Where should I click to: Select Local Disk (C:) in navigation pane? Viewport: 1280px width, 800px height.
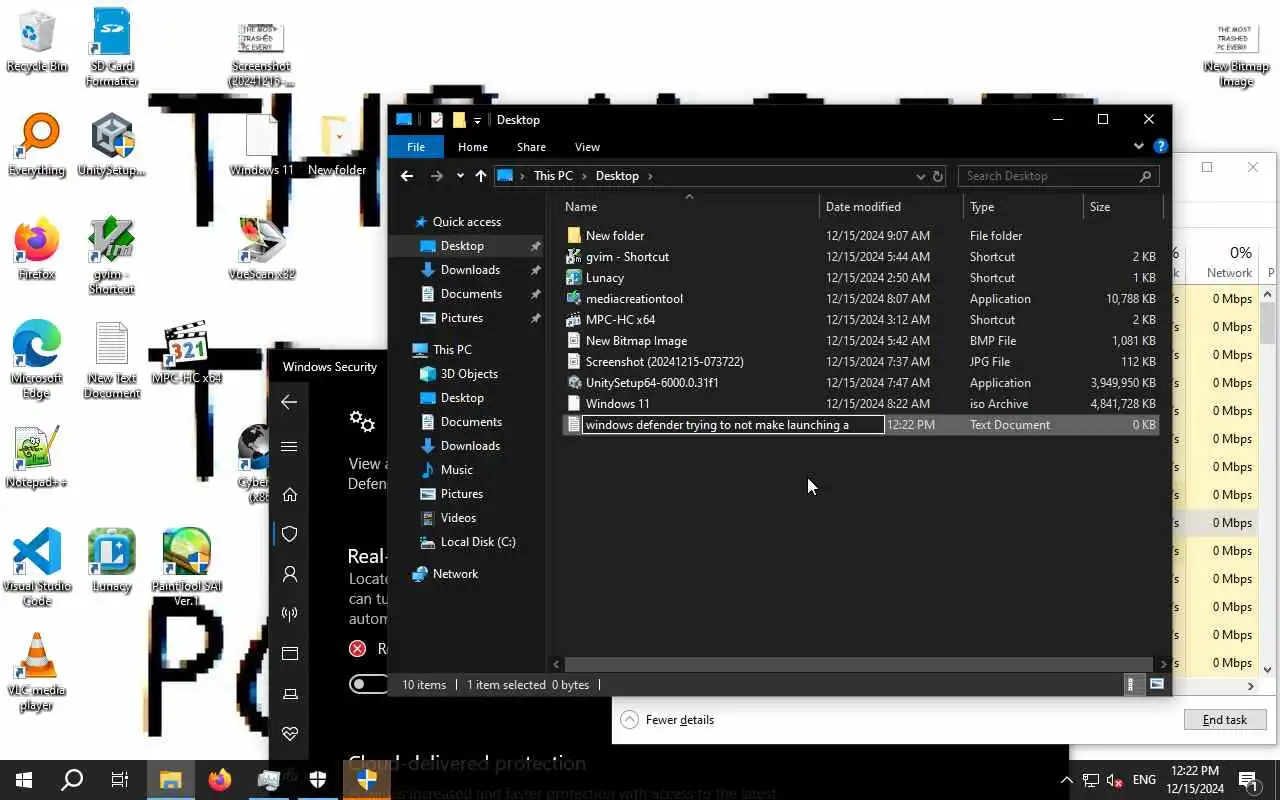tap(478, 542)
